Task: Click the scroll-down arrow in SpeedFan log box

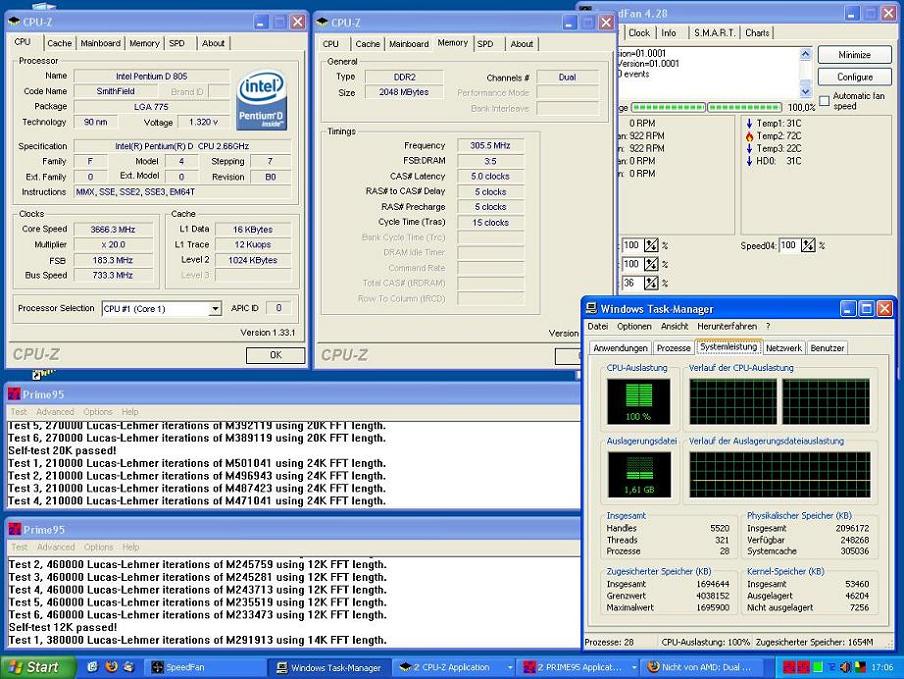Action: point(805,91)
